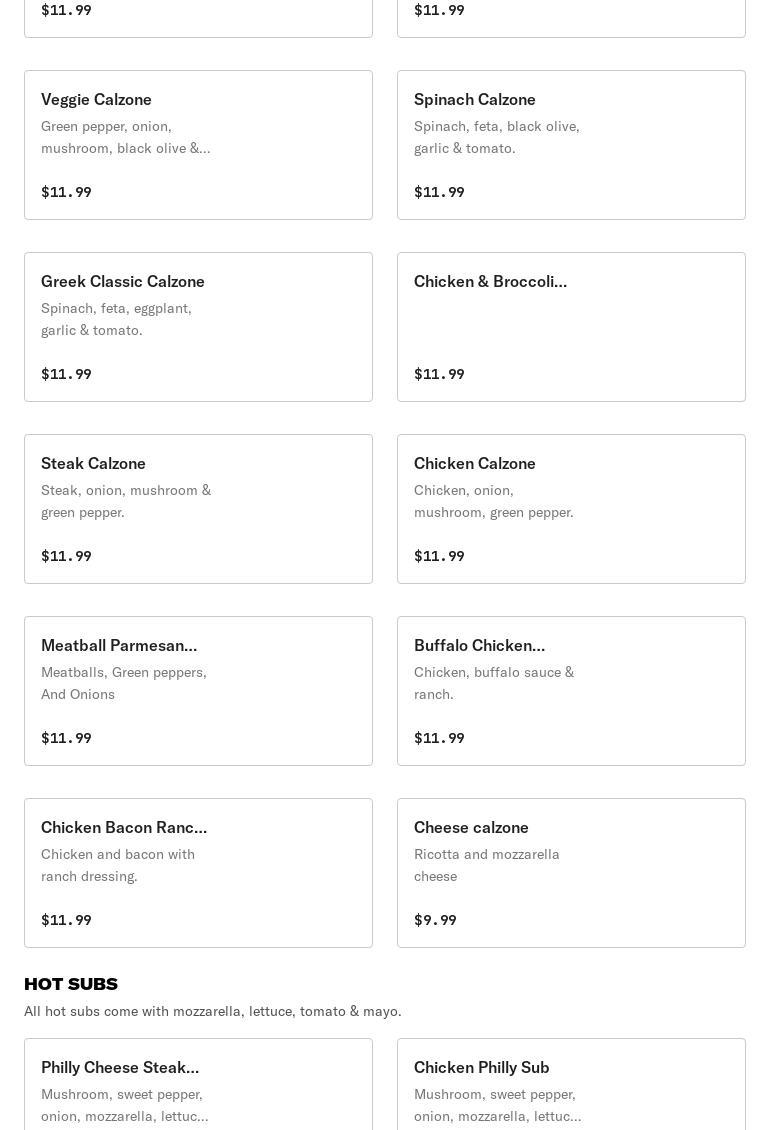
Task: Open the Veggie Calzone item card
Action: click(198, 145)
